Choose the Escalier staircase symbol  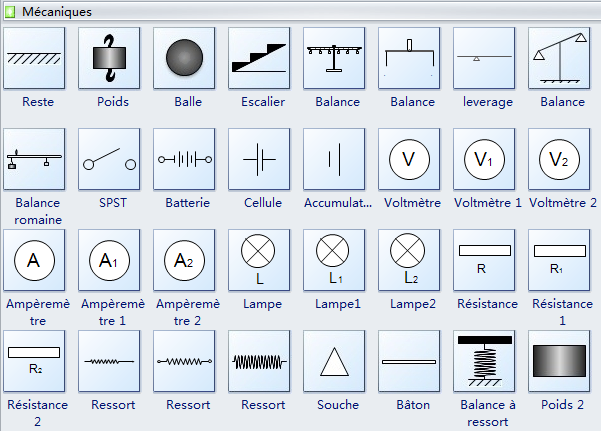259,58
